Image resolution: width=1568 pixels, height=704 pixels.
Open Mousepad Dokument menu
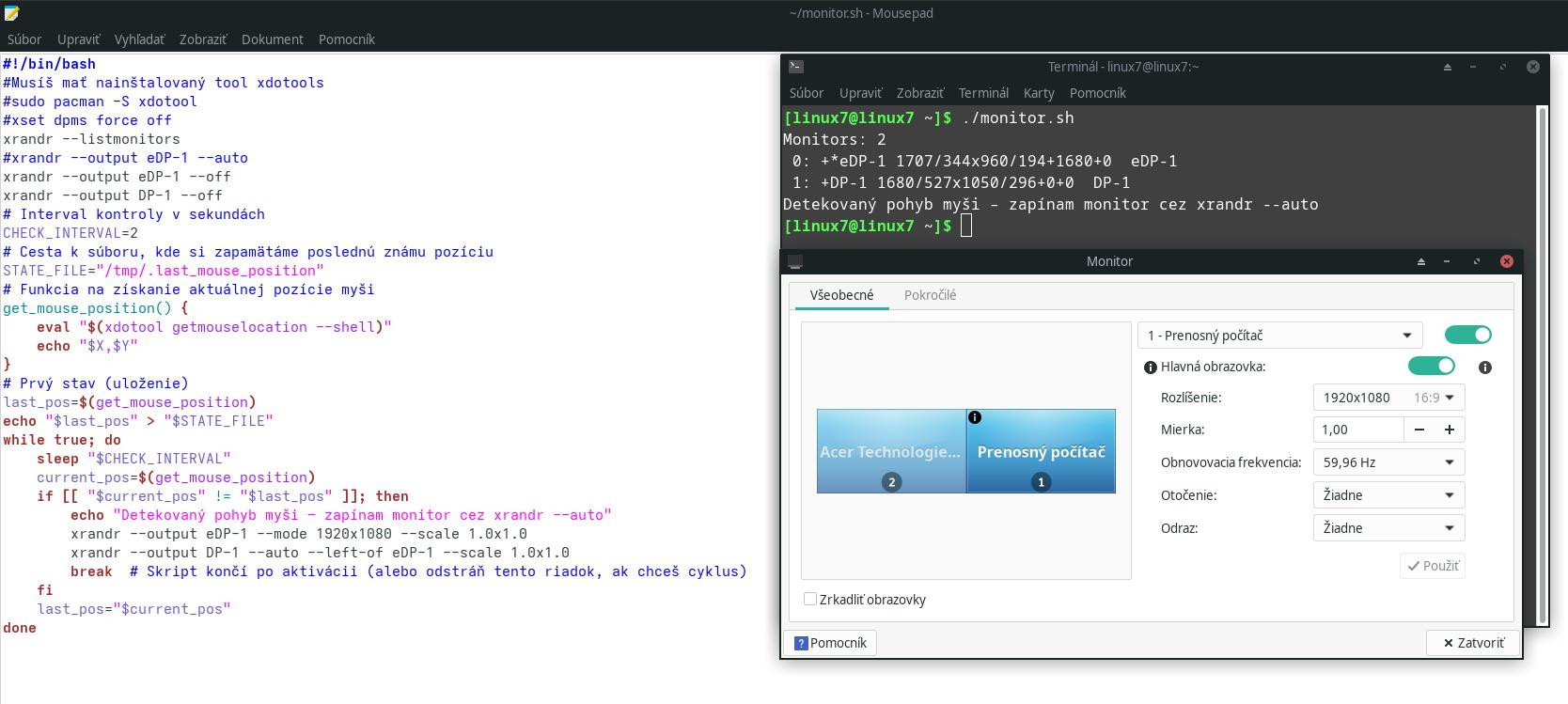point(273,39)
